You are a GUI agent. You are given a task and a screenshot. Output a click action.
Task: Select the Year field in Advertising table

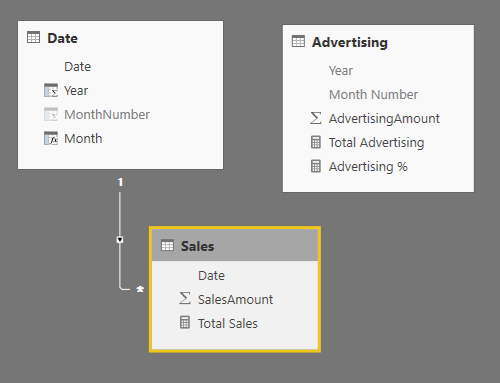341,71
